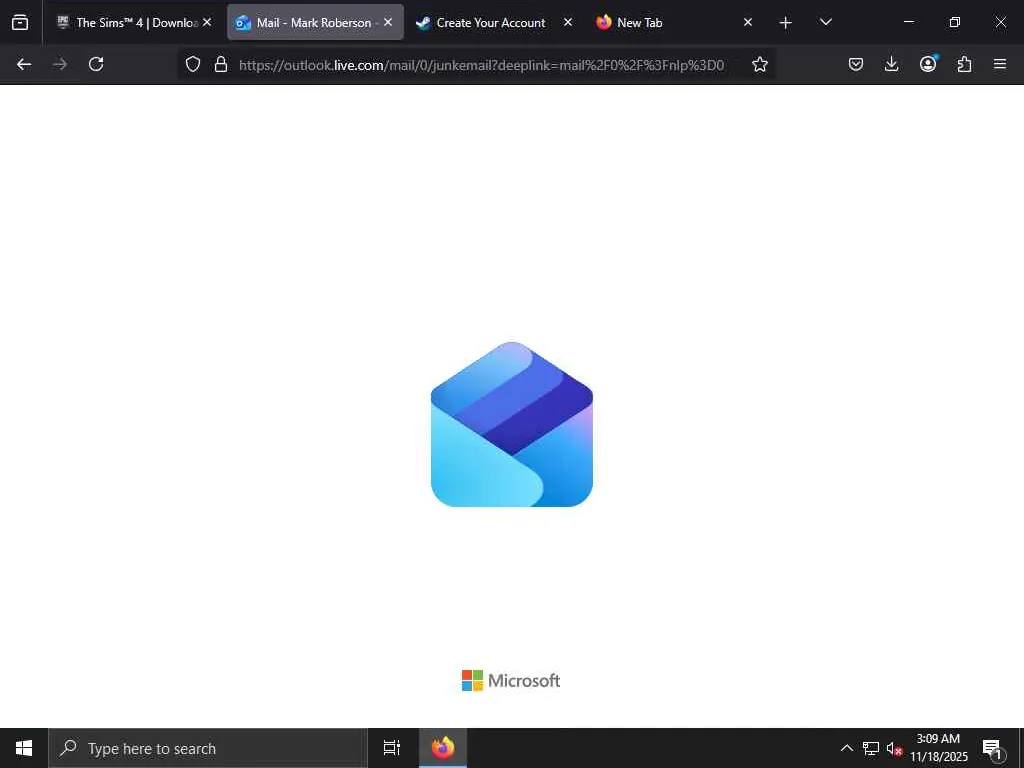Switch to Create Your Account tab
1024x768 pixels.
tap(494, 22)
